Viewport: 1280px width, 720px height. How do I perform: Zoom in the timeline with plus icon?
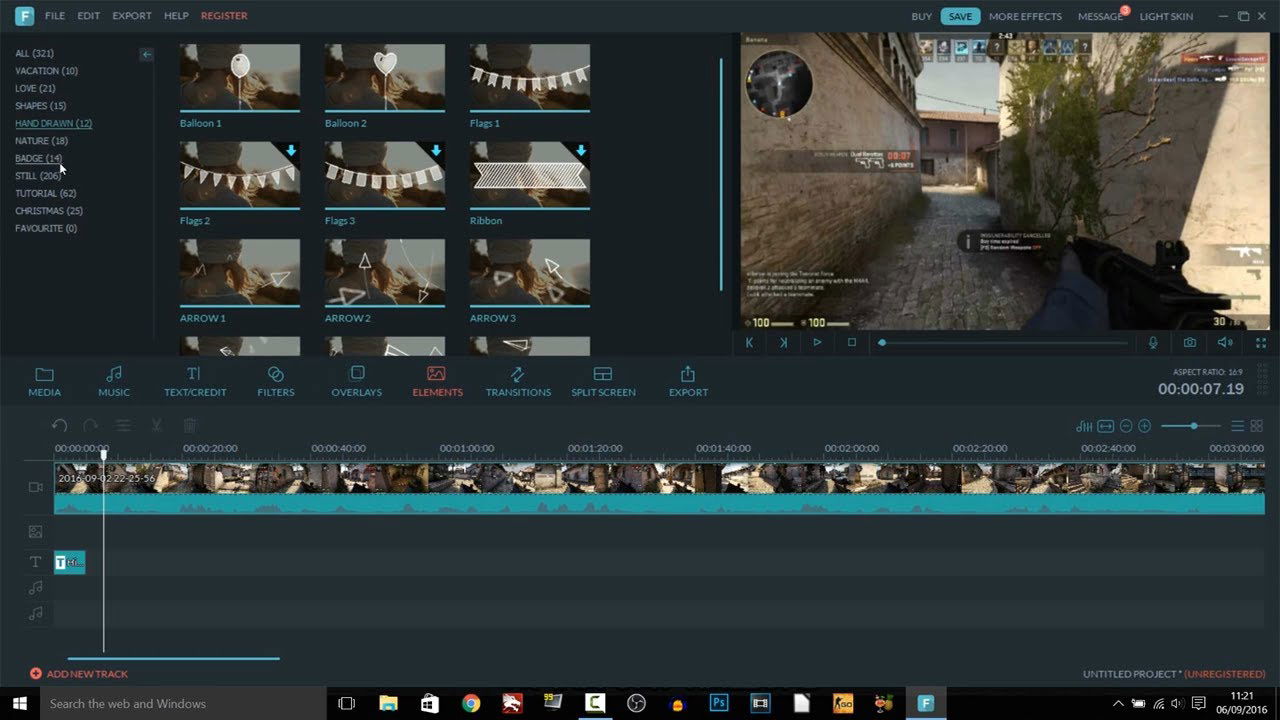pyautogui.click(x=1145, y=426)
